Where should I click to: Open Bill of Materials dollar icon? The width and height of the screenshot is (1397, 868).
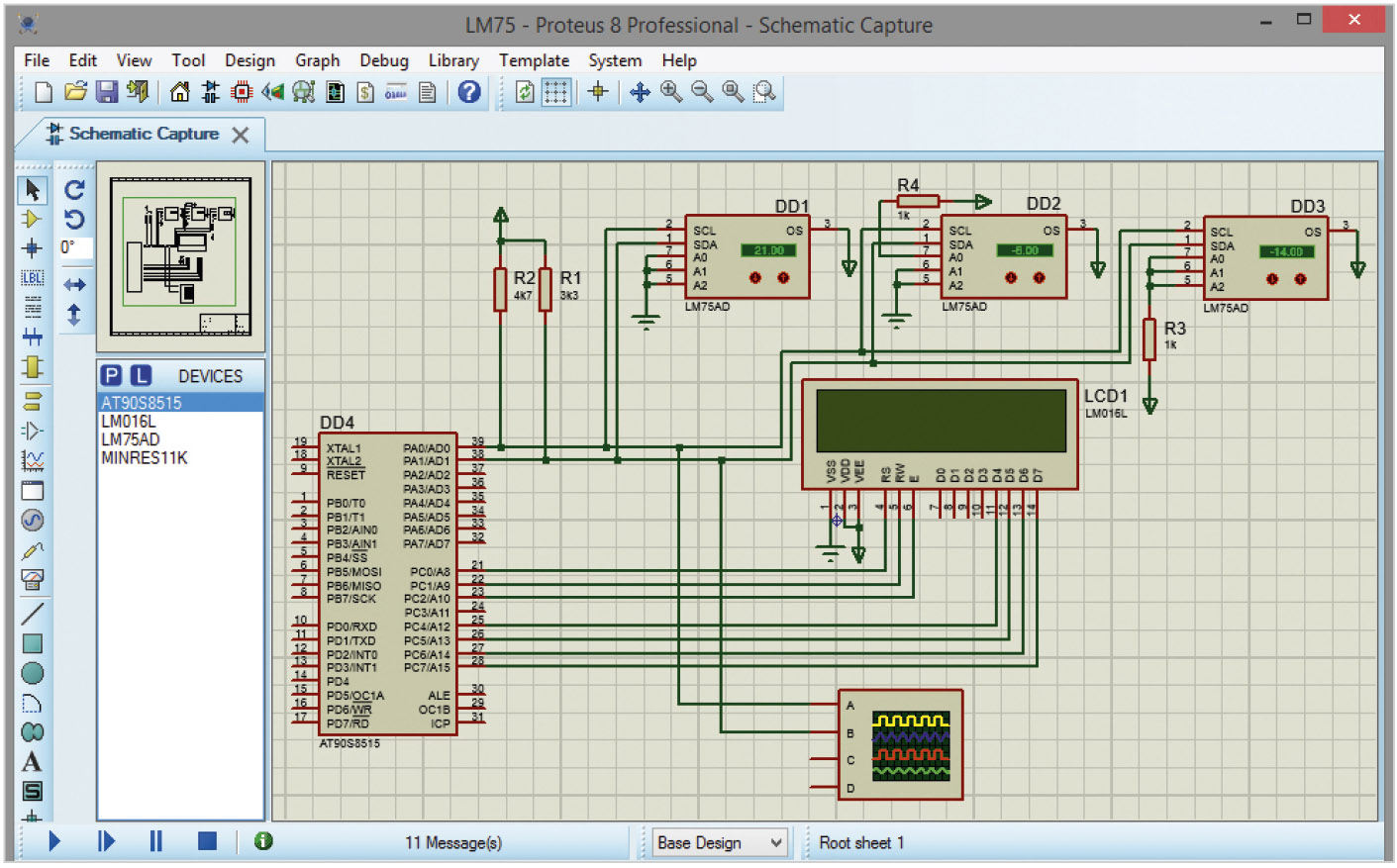point(365,92)
